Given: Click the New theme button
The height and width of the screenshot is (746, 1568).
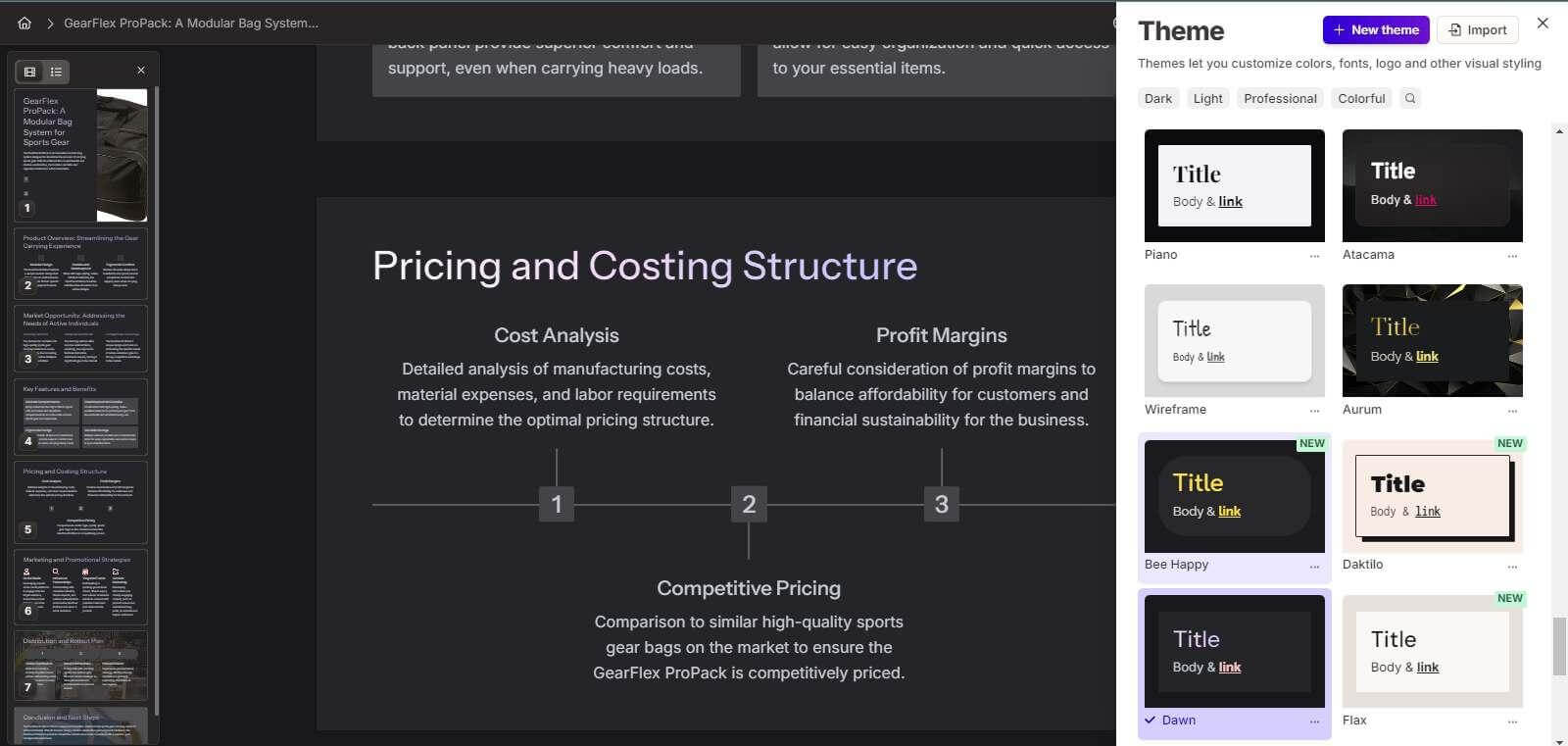Looking at the screenshot, I should tap(1376, 29).
